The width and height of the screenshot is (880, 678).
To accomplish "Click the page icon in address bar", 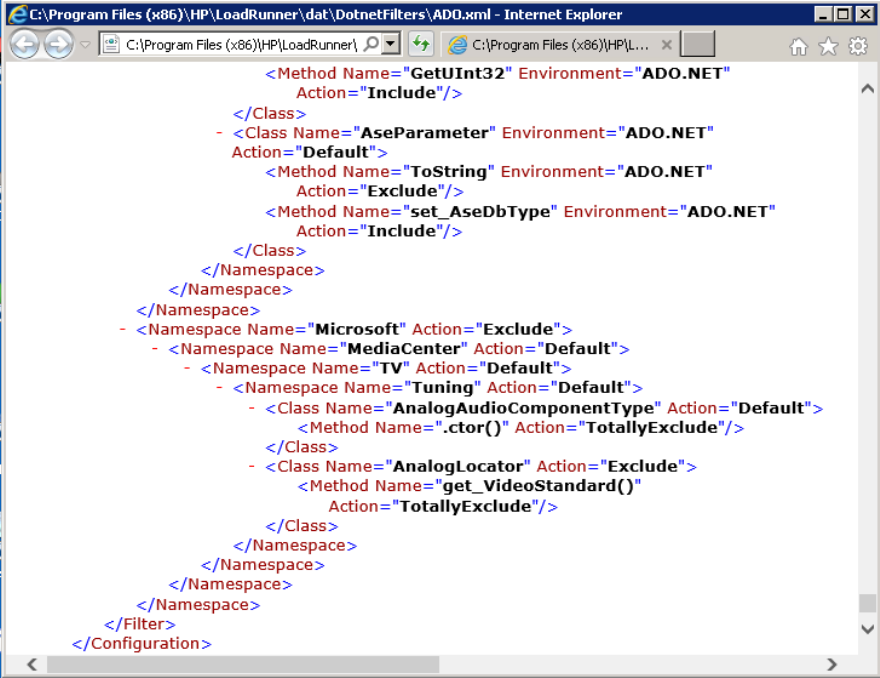I will point(111,44).
